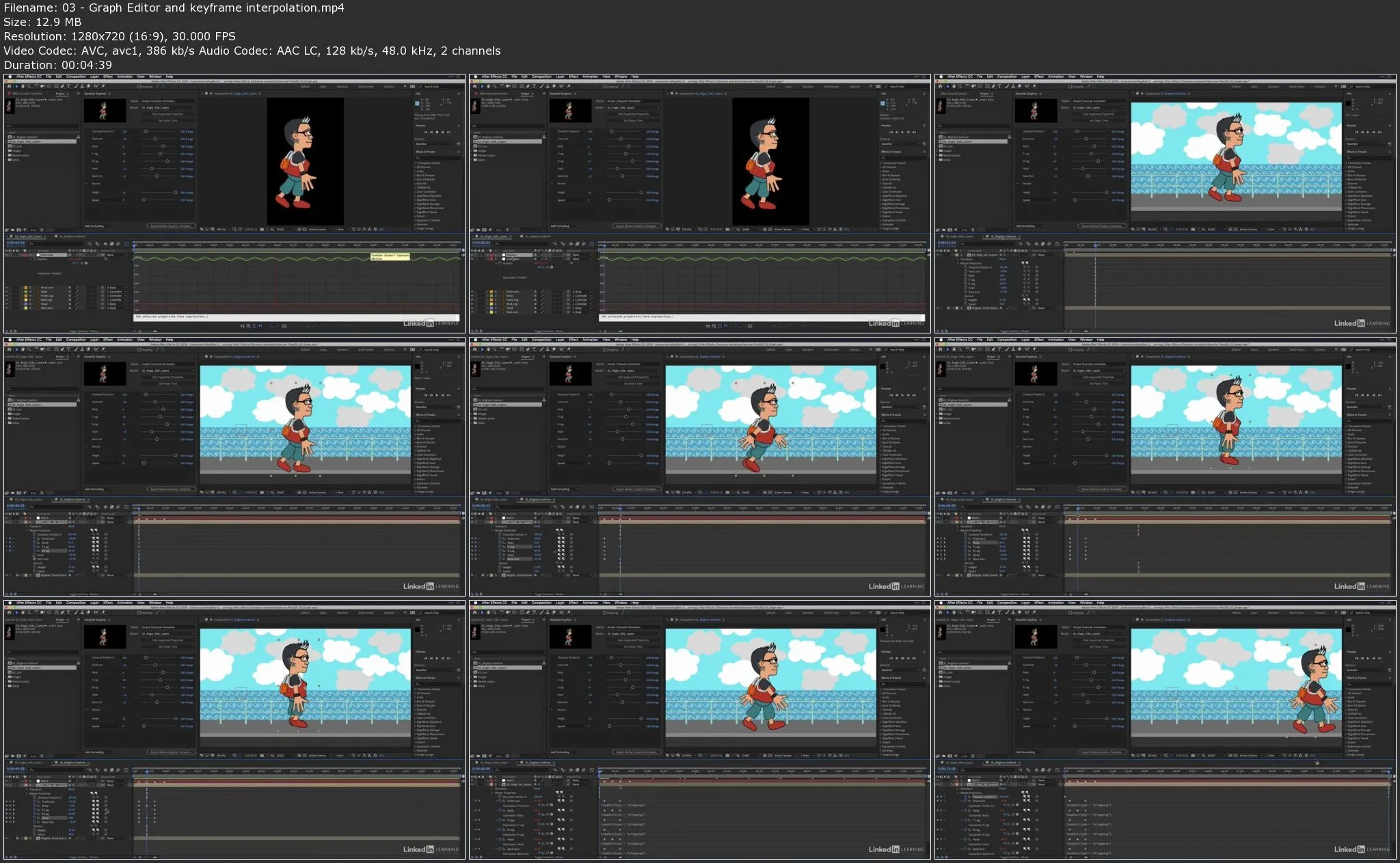Click the Filename header line of the contact sheet
Image resolution: width=1400 pixels, height=863 pixels.
click(174, 8)
